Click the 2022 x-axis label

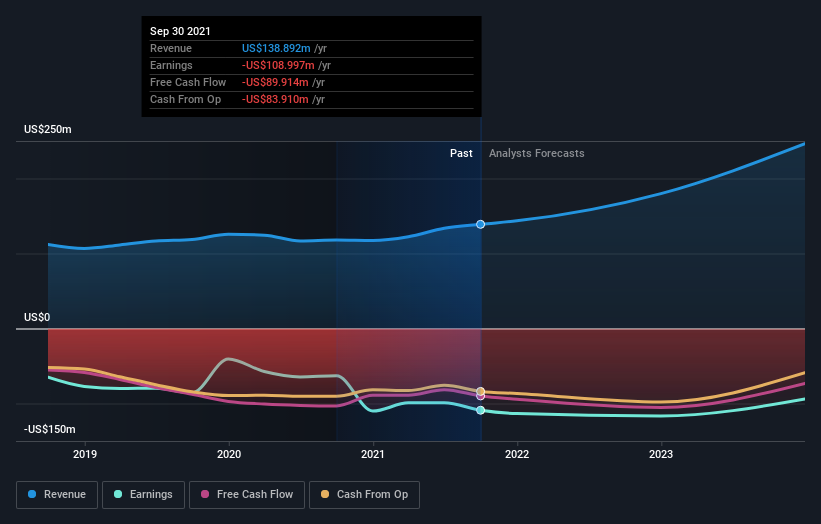(517, 454)
